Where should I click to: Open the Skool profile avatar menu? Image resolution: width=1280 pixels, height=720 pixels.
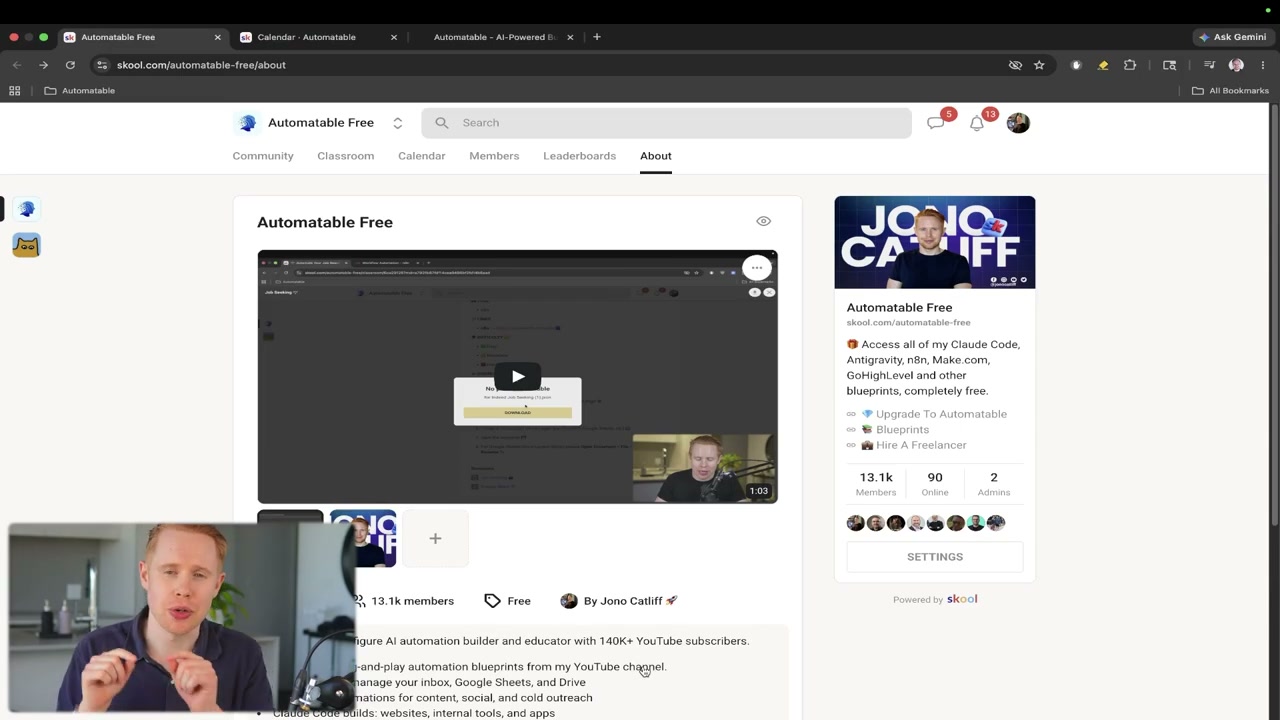coord(1018,123)
